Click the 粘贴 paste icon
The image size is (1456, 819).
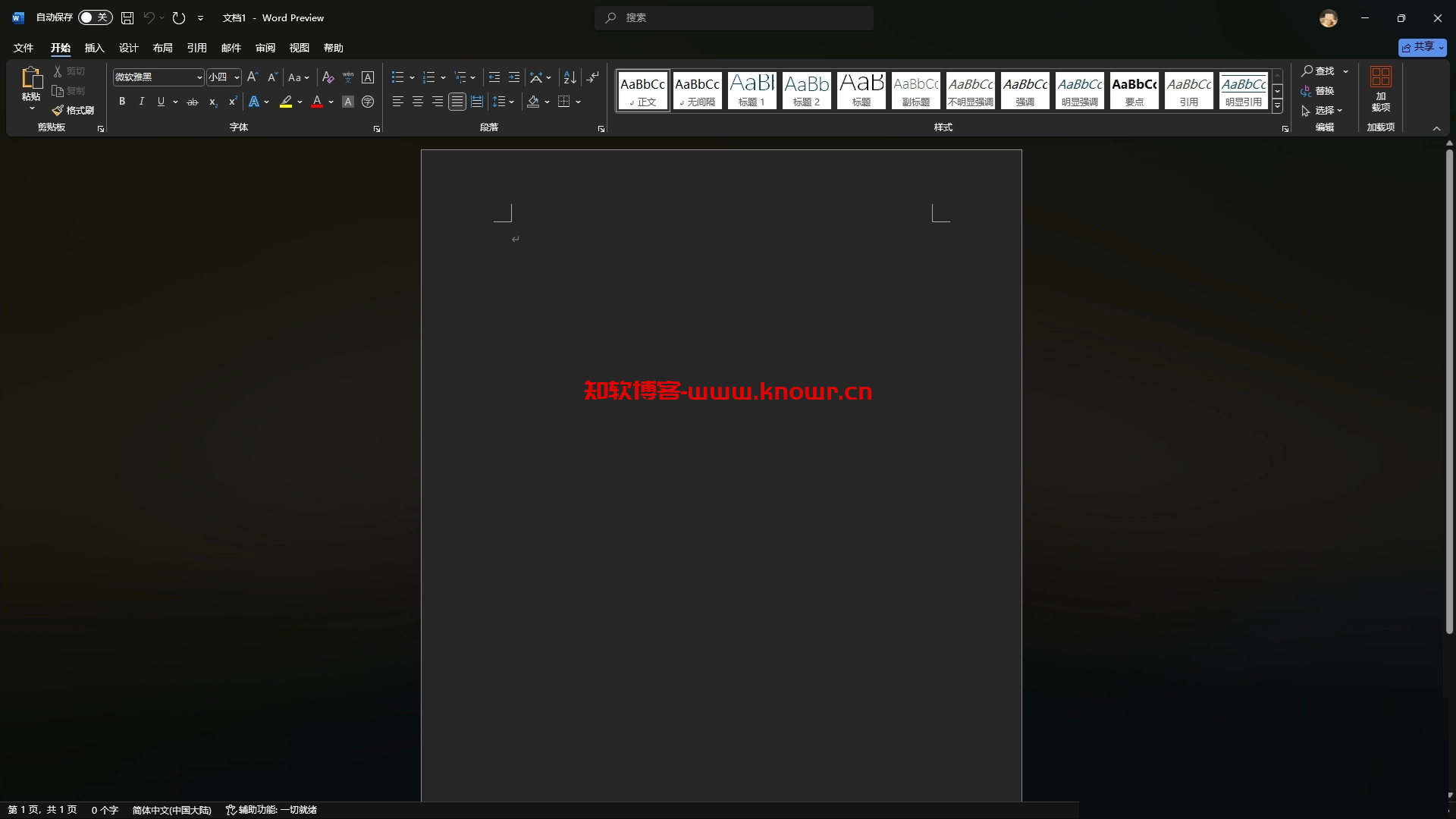(x=31, y=77)
